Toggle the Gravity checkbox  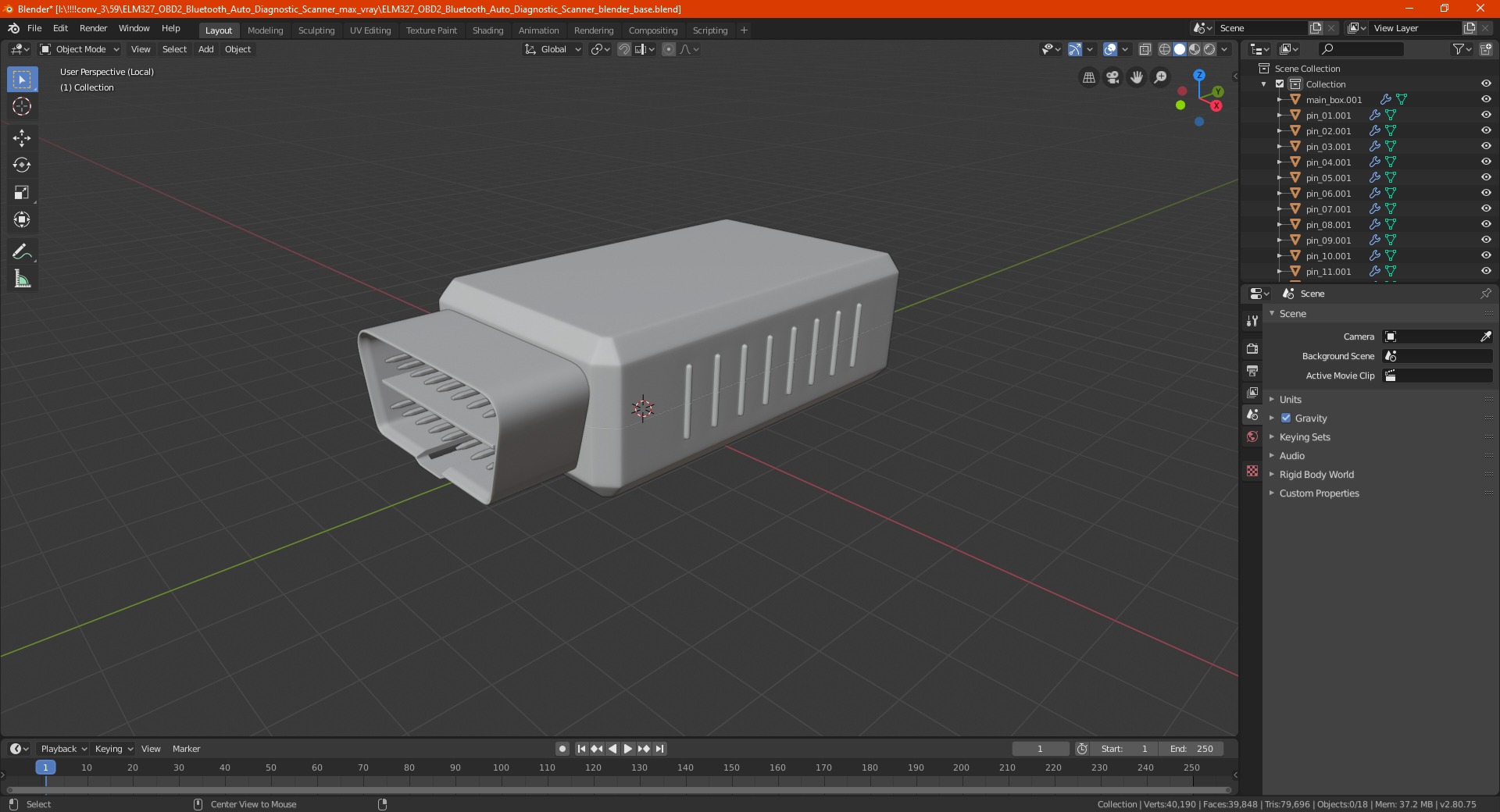tap(1286, 418)
